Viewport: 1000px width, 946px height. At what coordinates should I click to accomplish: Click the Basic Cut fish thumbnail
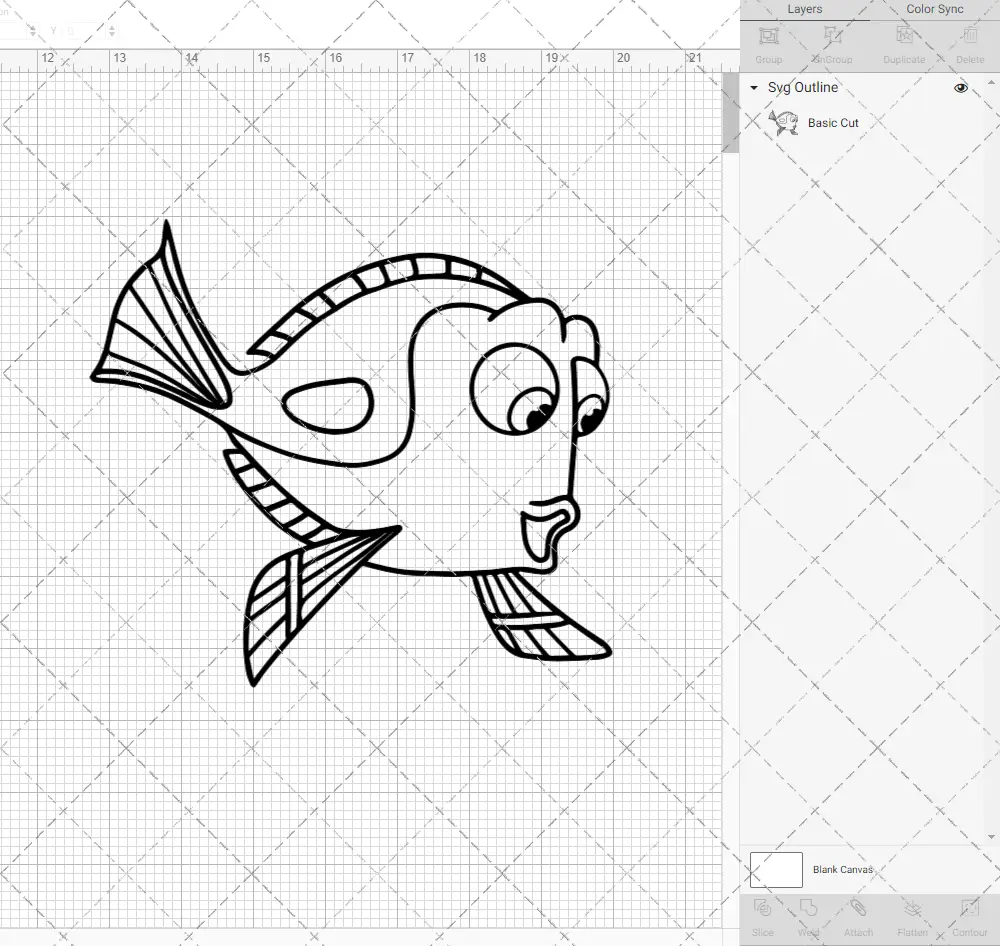(x=783, y=122)
